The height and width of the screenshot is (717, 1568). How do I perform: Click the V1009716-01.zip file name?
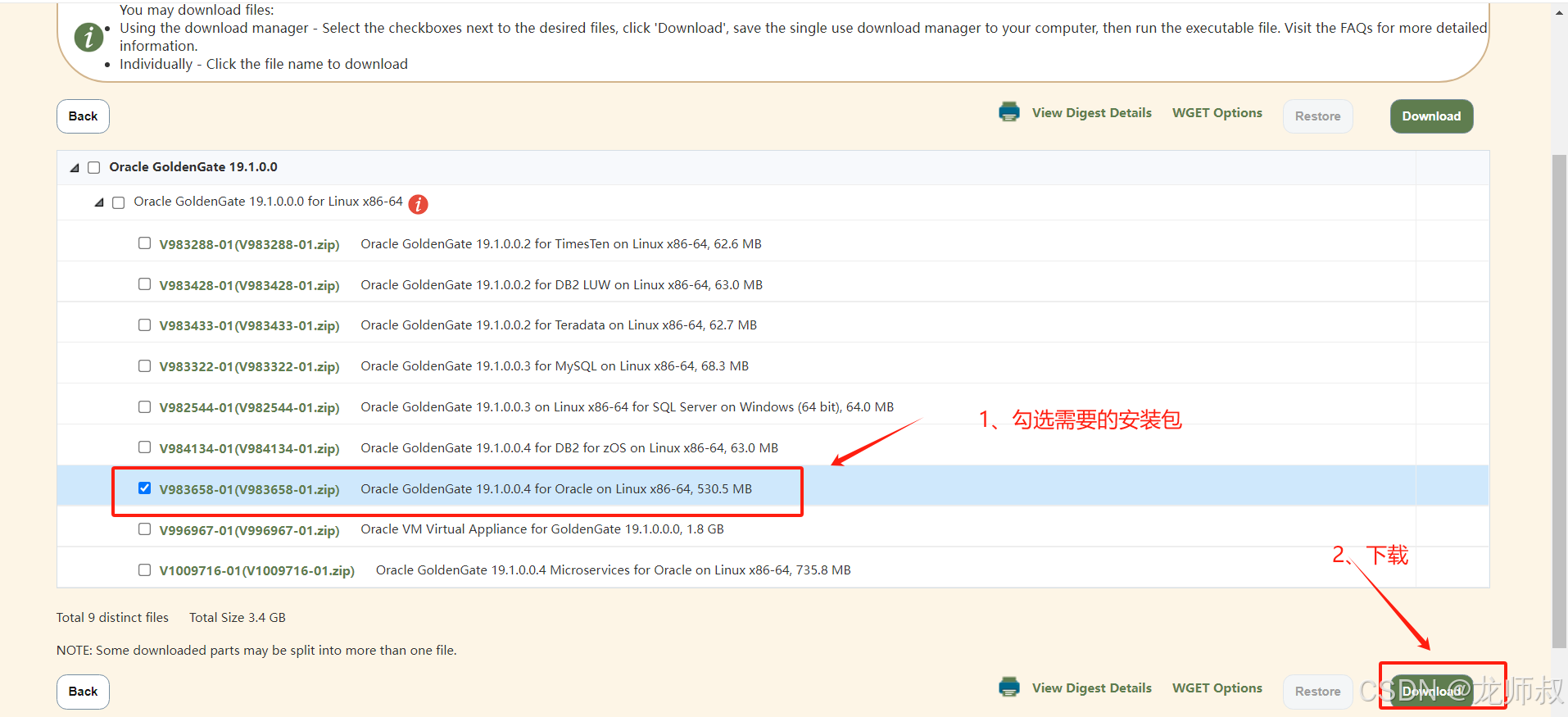click(x=256, y=570)
